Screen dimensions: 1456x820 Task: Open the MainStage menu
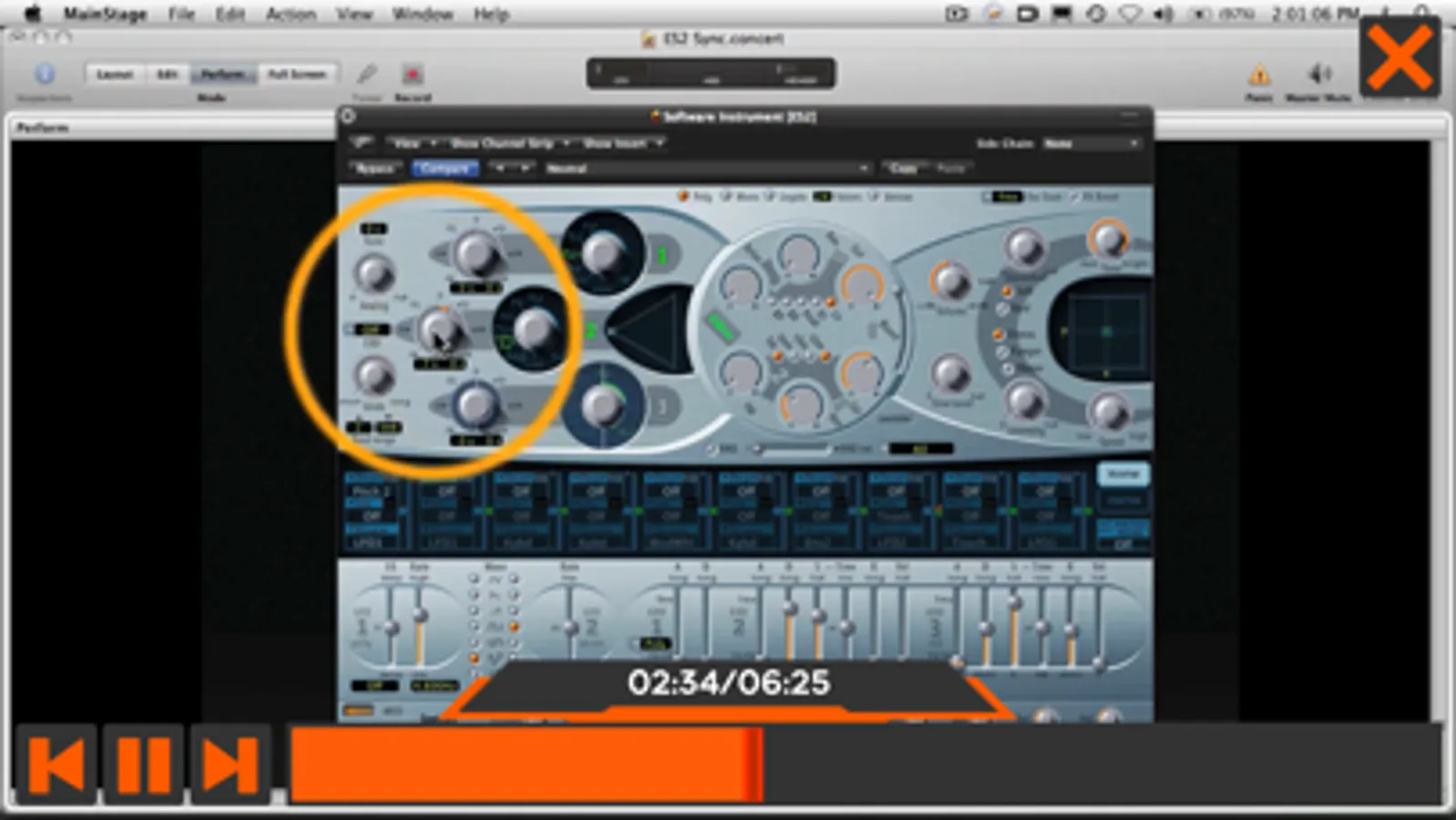tap(105, 14)
